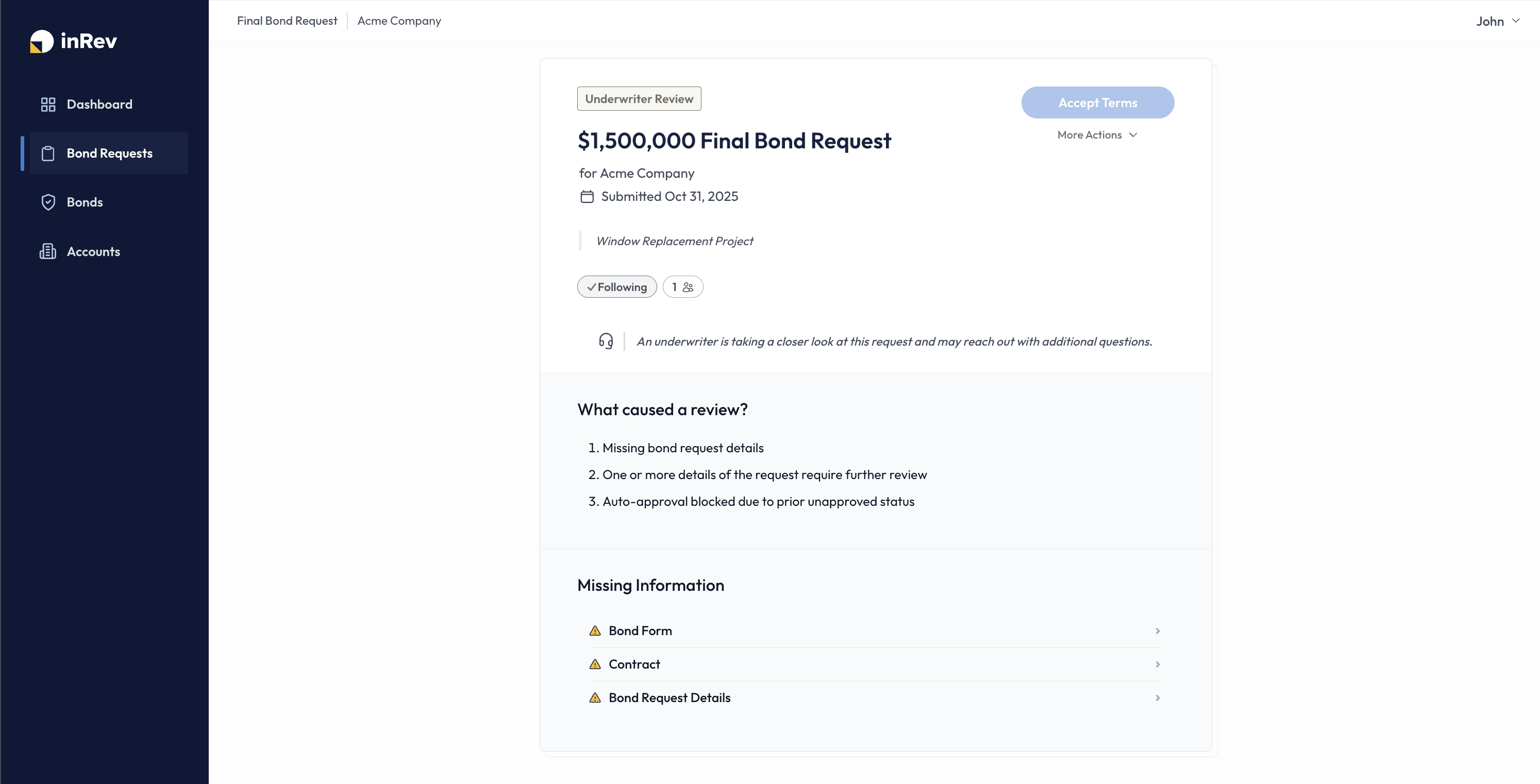The width and height of the screenshot is (1540, 784).
Task: Open the Dashboard from the sidebar
Action: coord(99,104)
